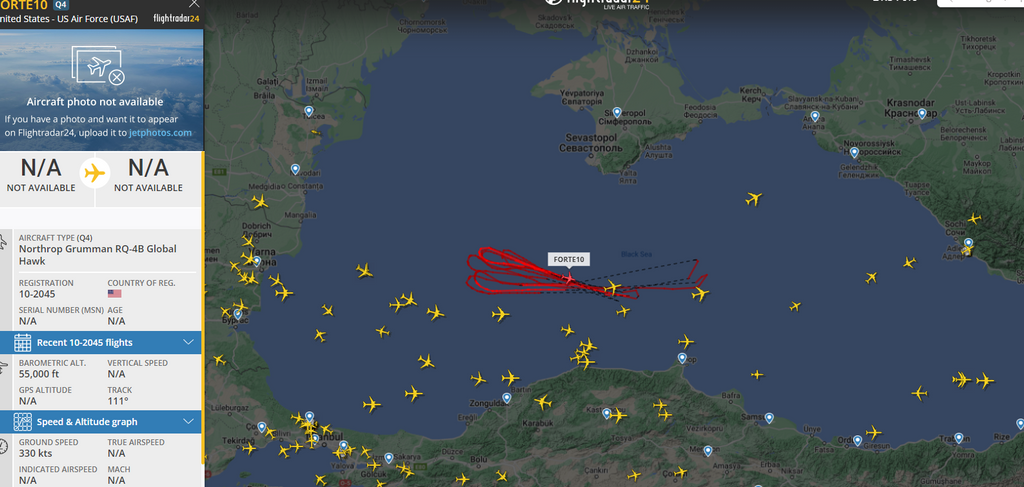Select the Sochi airport pin marker
The width and height of the screenshot is (1024, 487).
pyautogui.click(x=968, y=244)
